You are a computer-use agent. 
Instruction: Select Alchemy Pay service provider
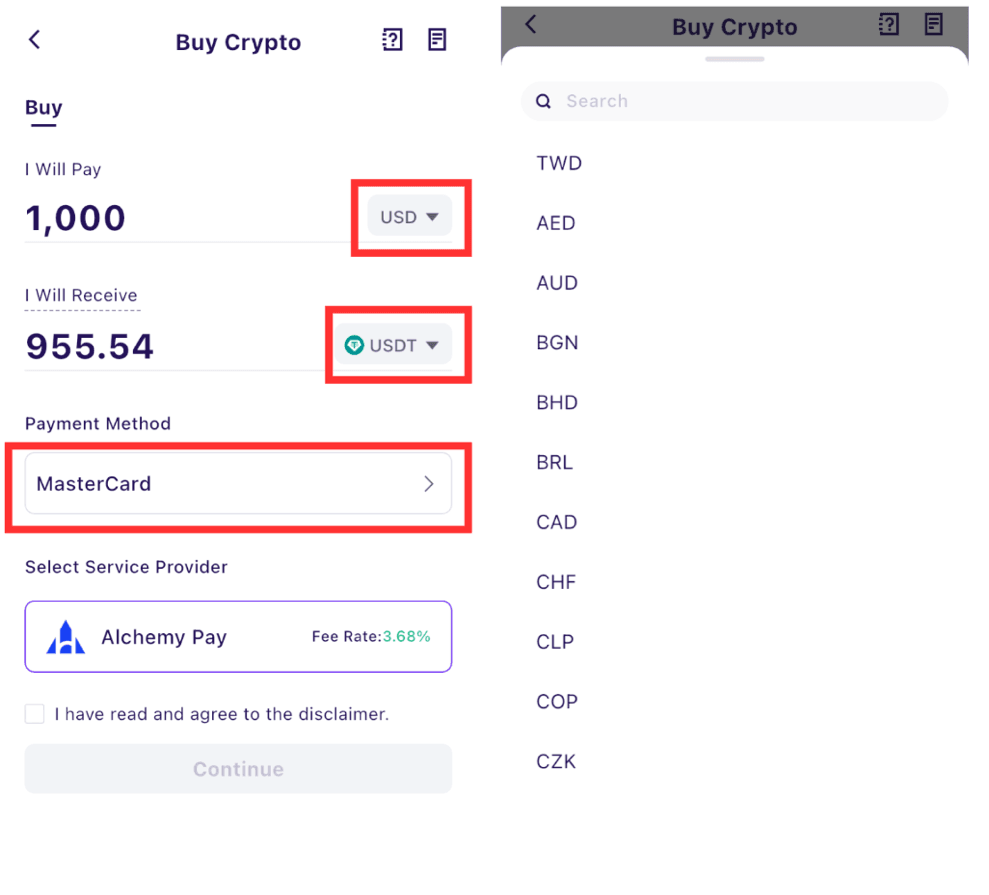coord(238,636)
